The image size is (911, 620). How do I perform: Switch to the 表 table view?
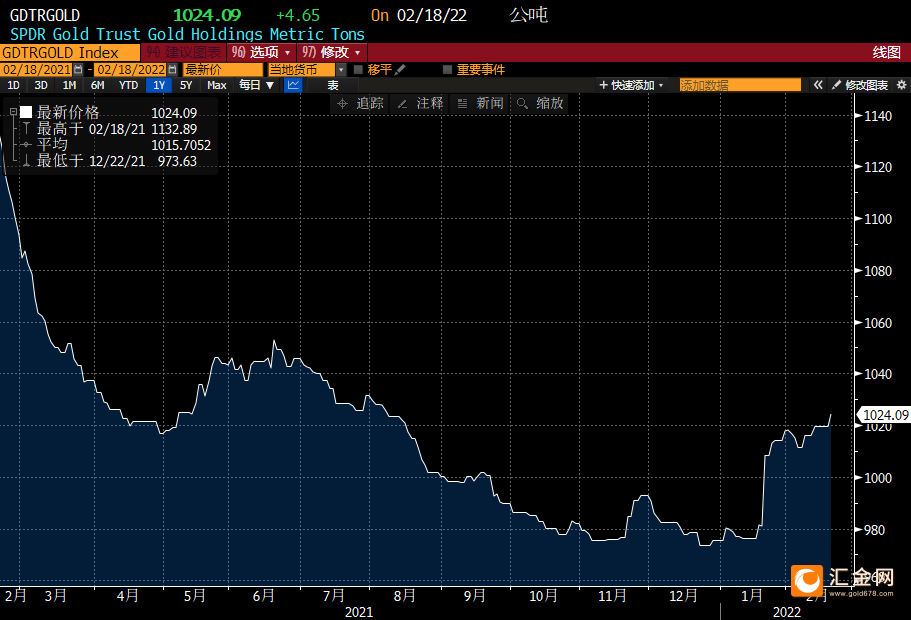332,85
